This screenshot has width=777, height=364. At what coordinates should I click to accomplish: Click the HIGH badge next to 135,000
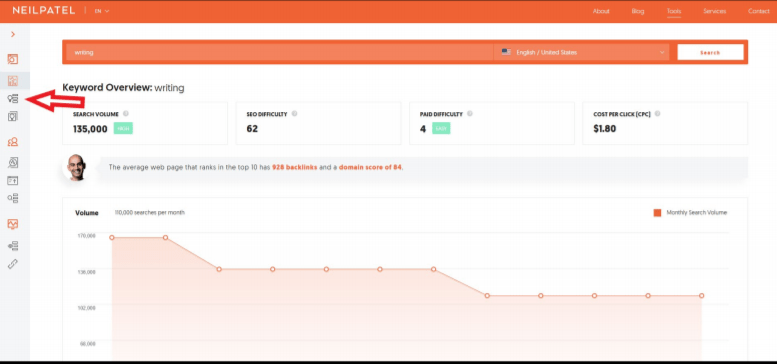click(123, 129)
